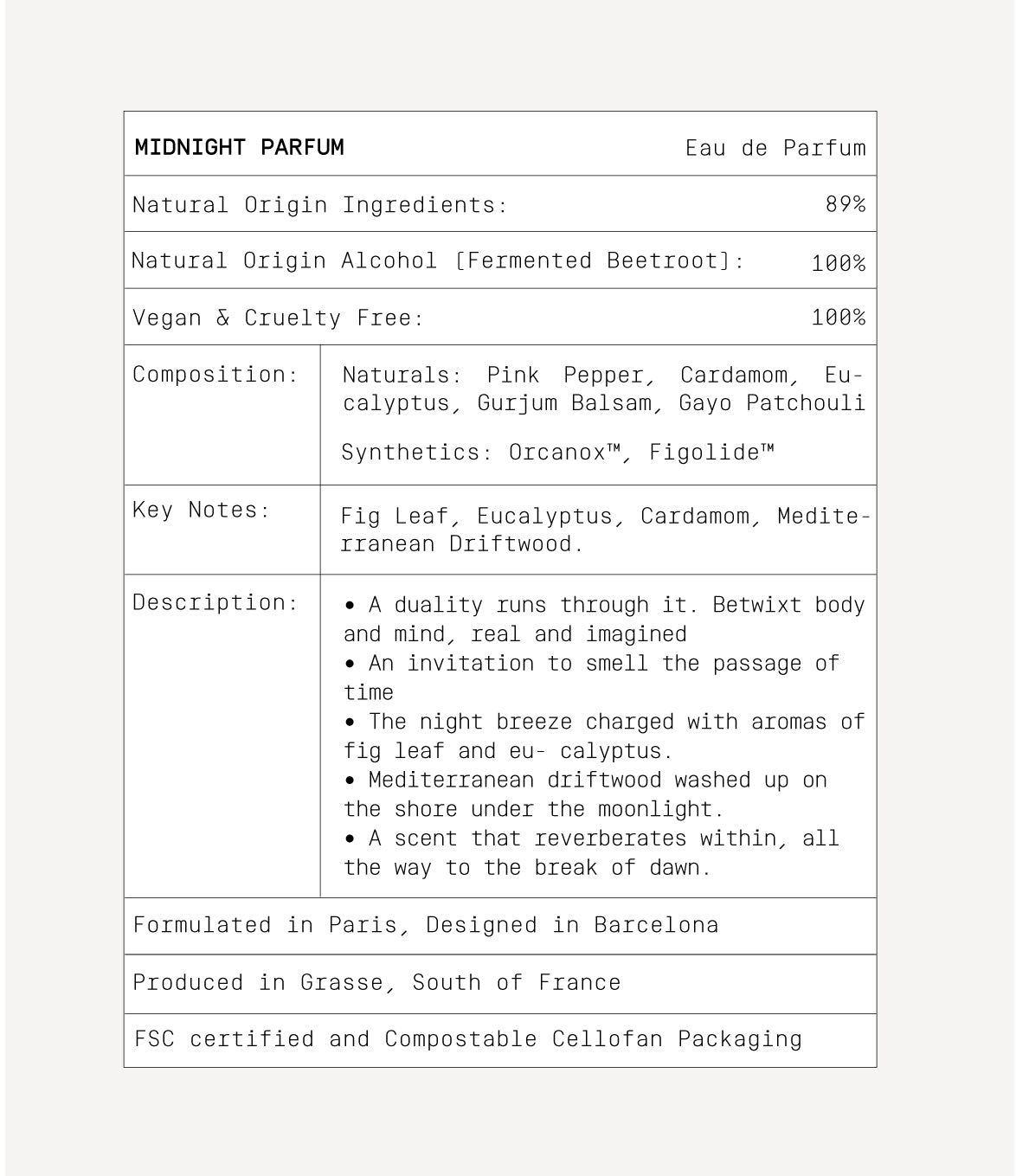Select the Fig Leaf, Eucalyptus key notes text
Screen dimensions: 1016x1176
pyautogui.click(x=603, y=530)
